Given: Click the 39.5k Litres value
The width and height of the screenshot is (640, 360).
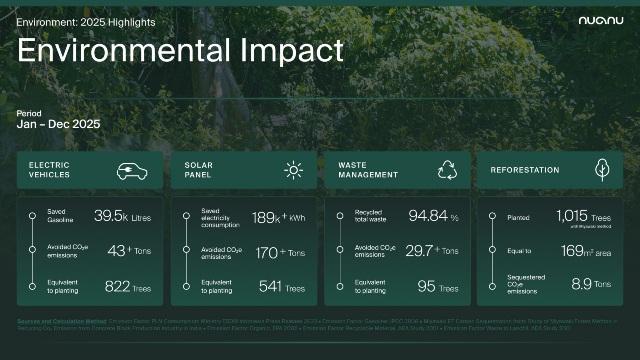Looking at the screenshot, I should [x=122, y=216].
